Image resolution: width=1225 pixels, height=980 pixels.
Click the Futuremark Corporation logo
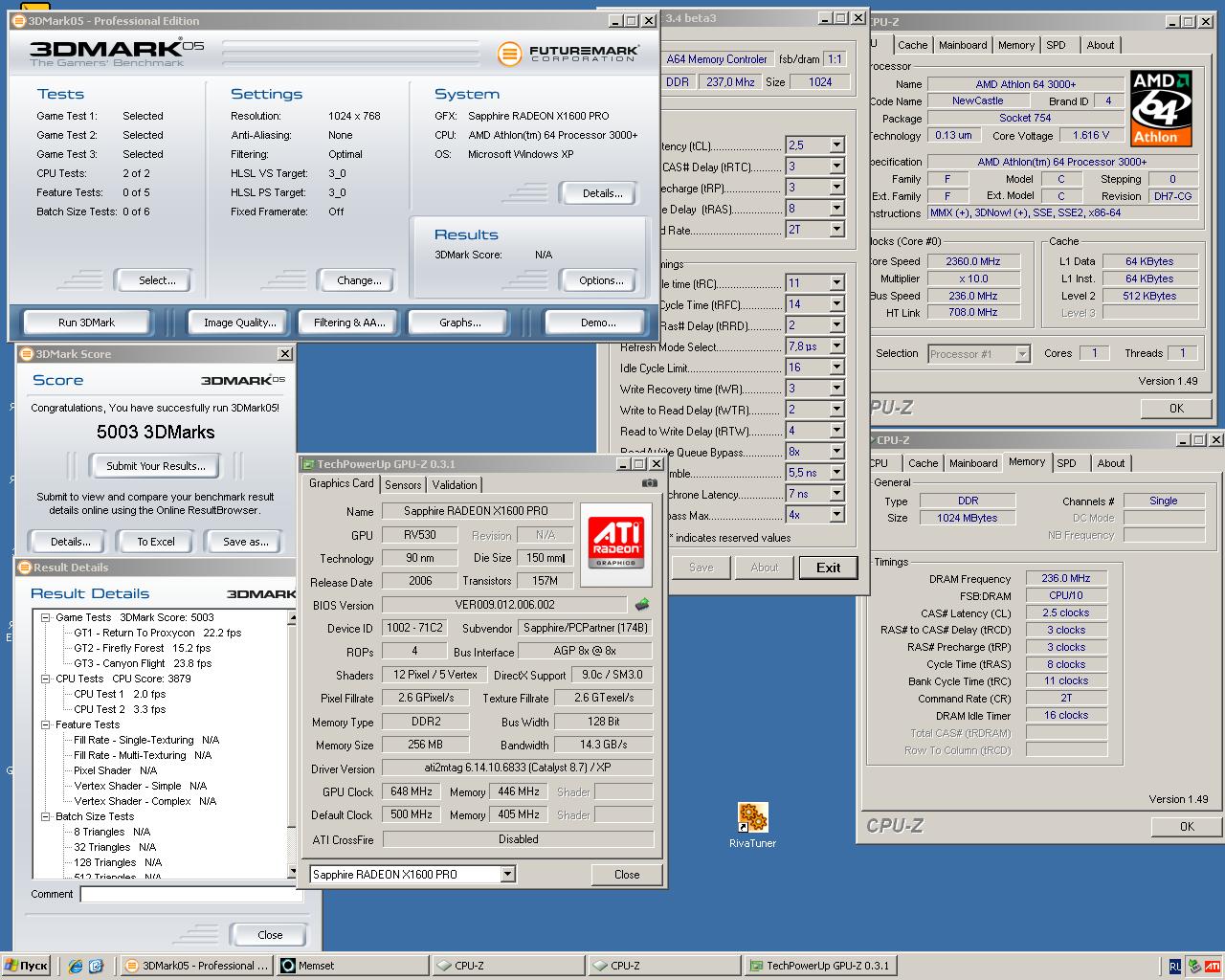[567, 54]
